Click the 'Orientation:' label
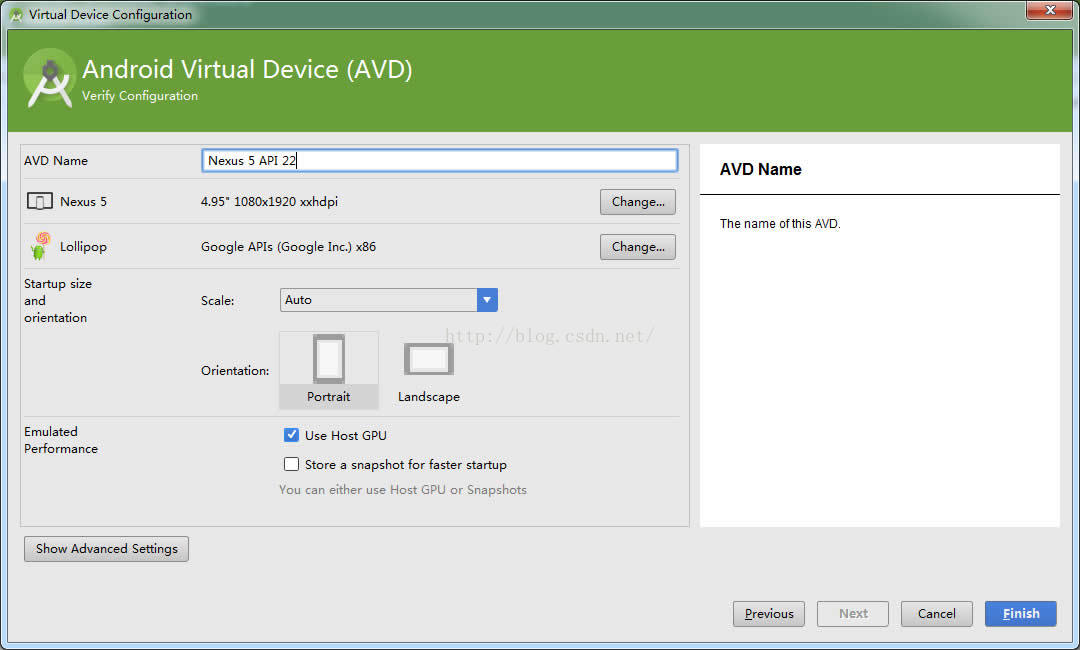The height and width of the screenshot is (650, 1080). pos(235,370)
